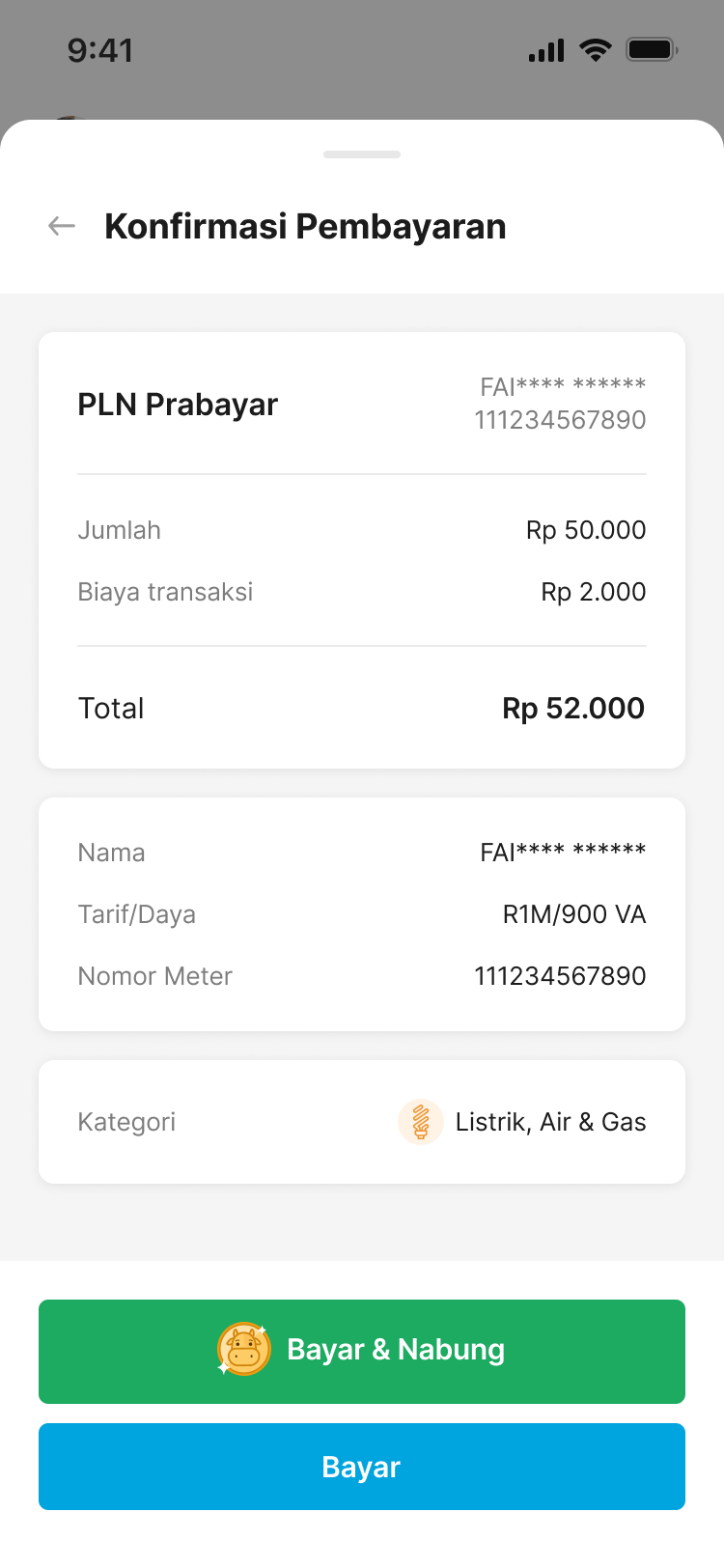Tap the light bulb category icon

pyautogui.click(x=421, y=1122)
